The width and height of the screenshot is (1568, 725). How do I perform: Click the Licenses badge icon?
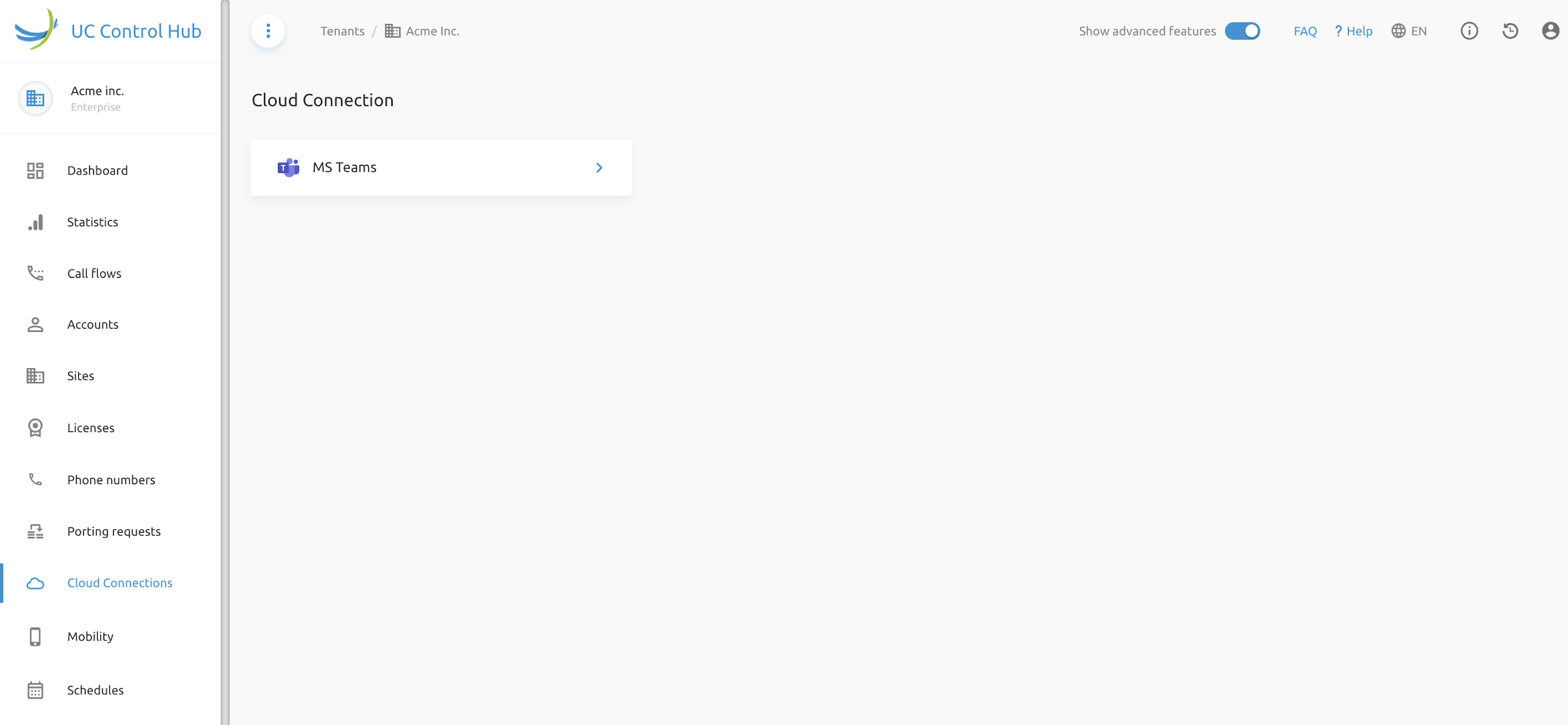click(x=35, y=428)
